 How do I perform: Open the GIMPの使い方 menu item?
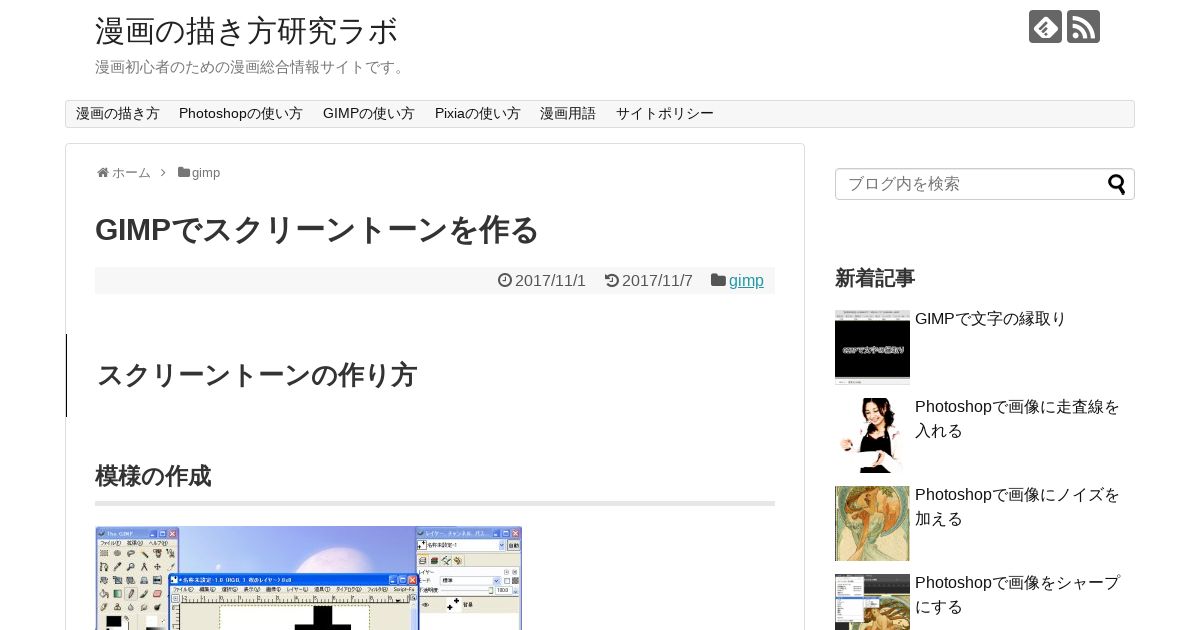click(x=369, y=114)
